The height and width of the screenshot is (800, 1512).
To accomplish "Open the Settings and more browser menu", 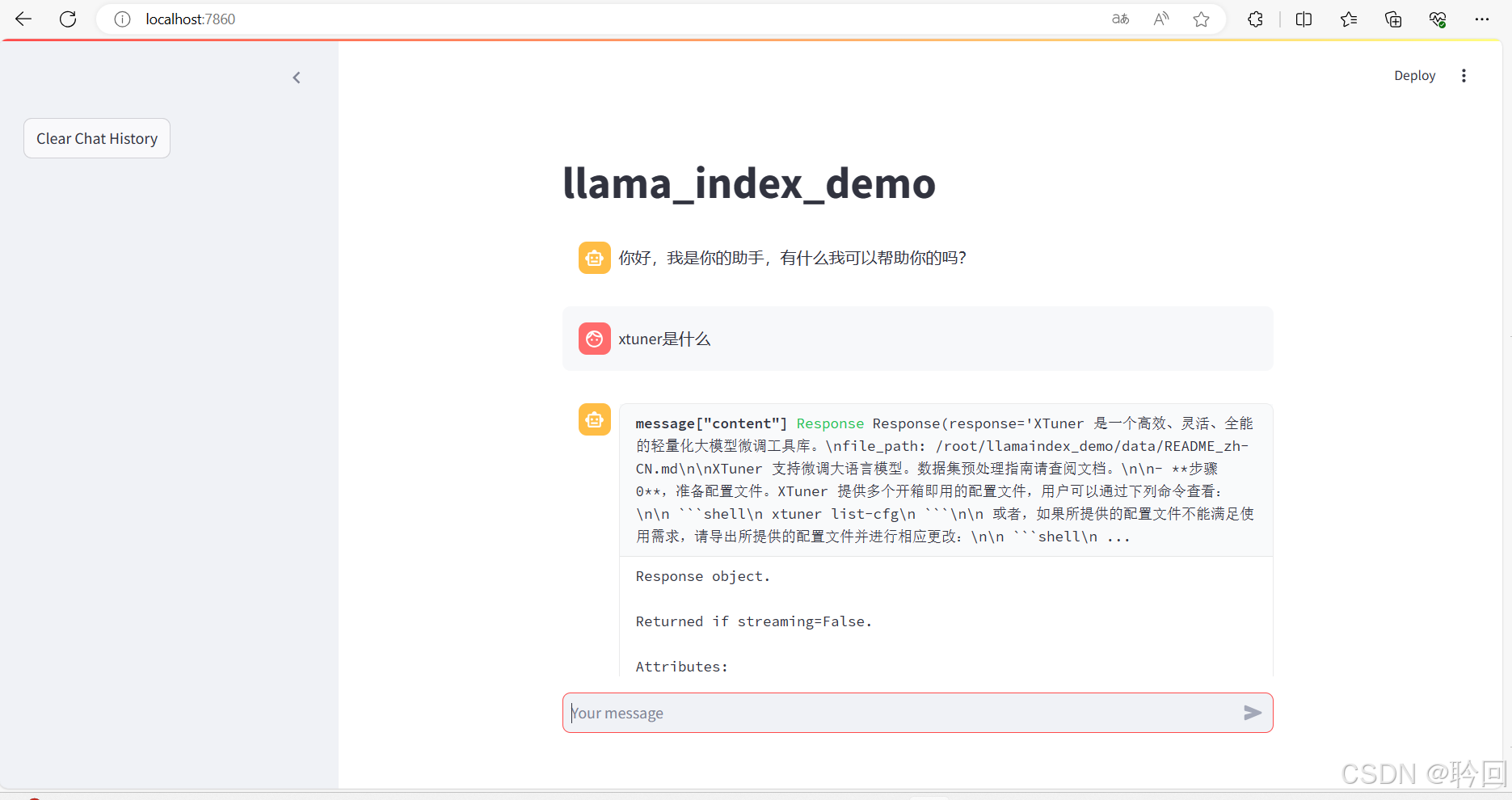I will point(1483,19).
